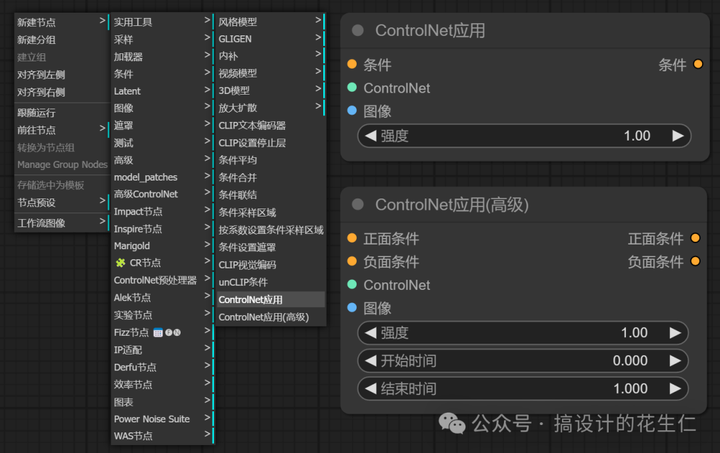Click the green icon beside CR节点
The height and width of the screenshot is (453, 720).
(120, 263)
